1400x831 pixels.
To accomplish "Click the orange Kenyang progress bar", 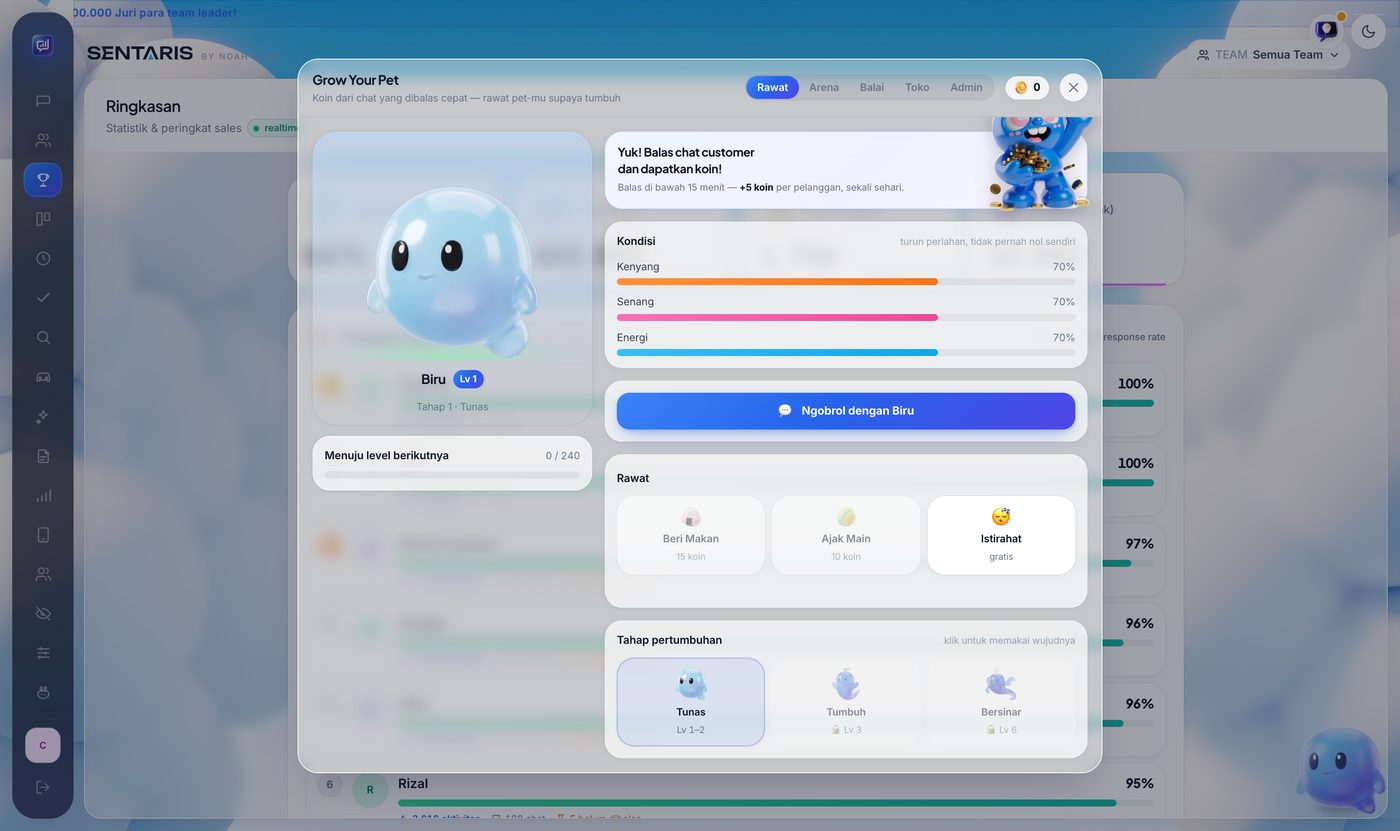I will 846,282.
